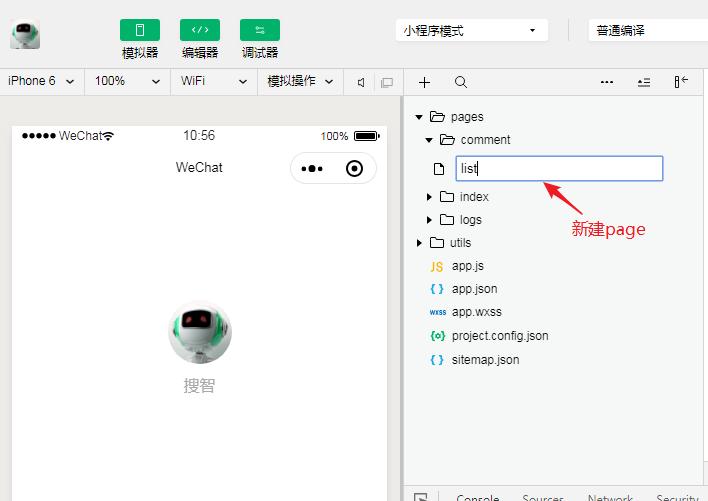Click the speaker mute icon

pos(361,83)
